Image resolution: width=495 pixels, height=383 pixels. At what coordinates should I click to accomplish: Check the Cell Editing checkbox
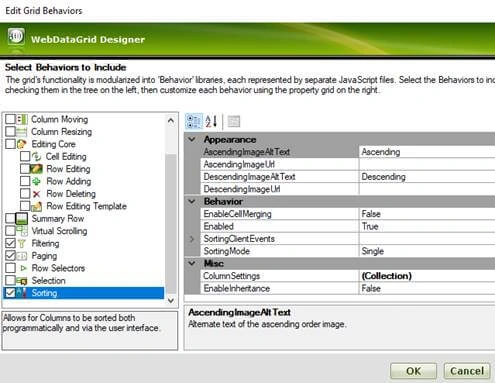[25, 156]
